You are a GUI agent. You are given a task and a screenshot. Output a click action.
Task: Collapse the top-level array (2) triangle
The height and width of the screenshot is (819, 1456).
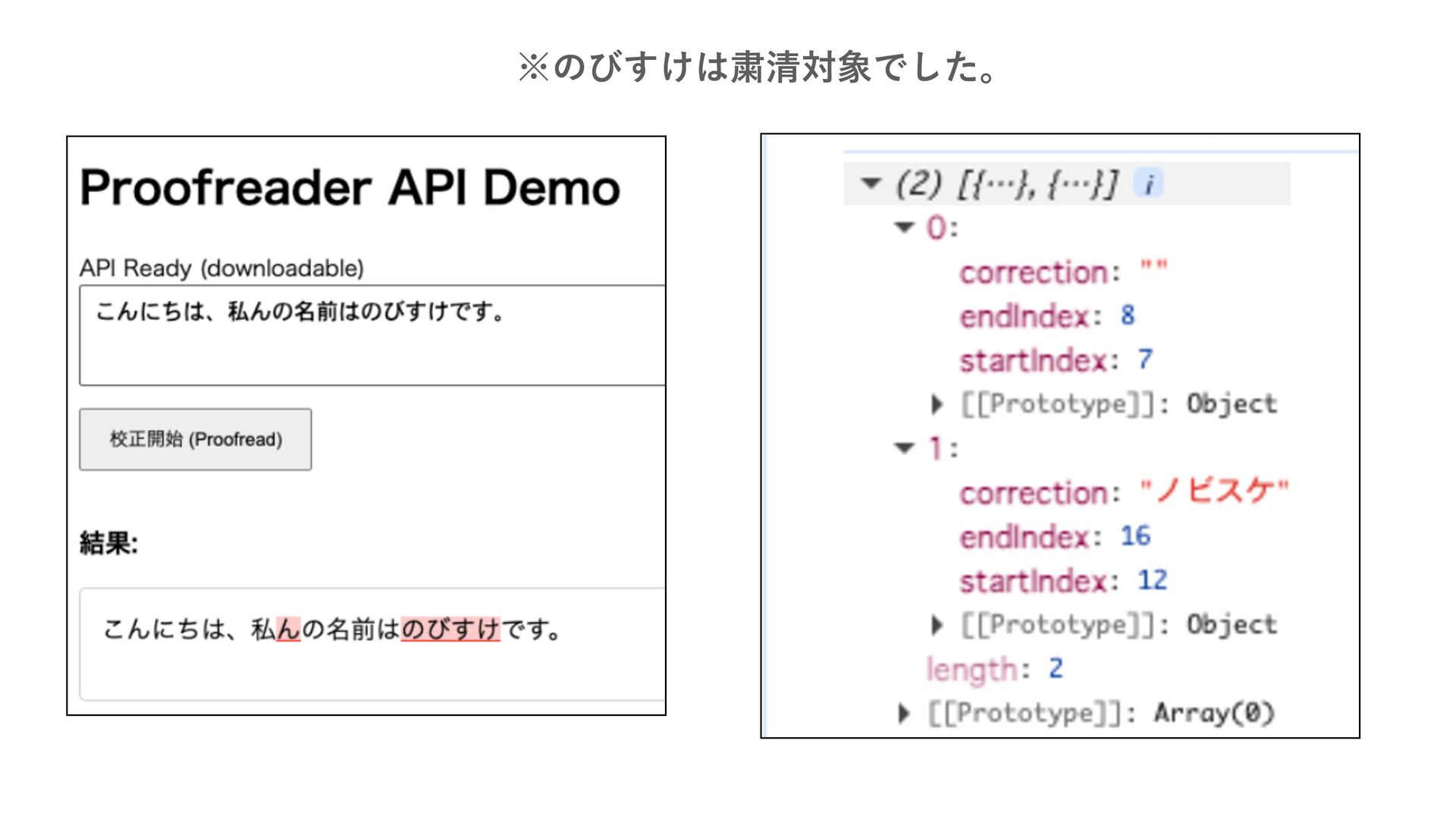point(871,183)
